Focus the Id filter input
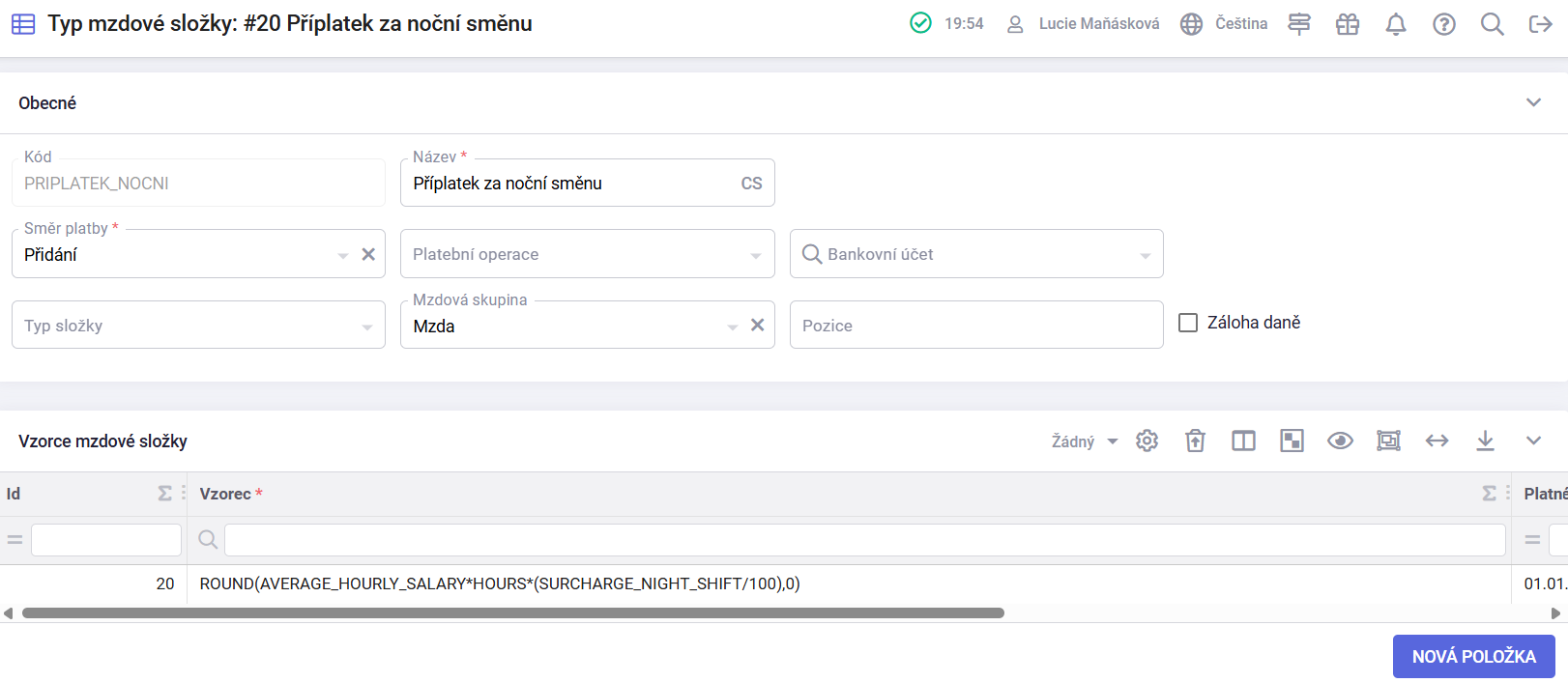Image resolution: width=1568 pixels, height=683 pixels. click(106, 540)
